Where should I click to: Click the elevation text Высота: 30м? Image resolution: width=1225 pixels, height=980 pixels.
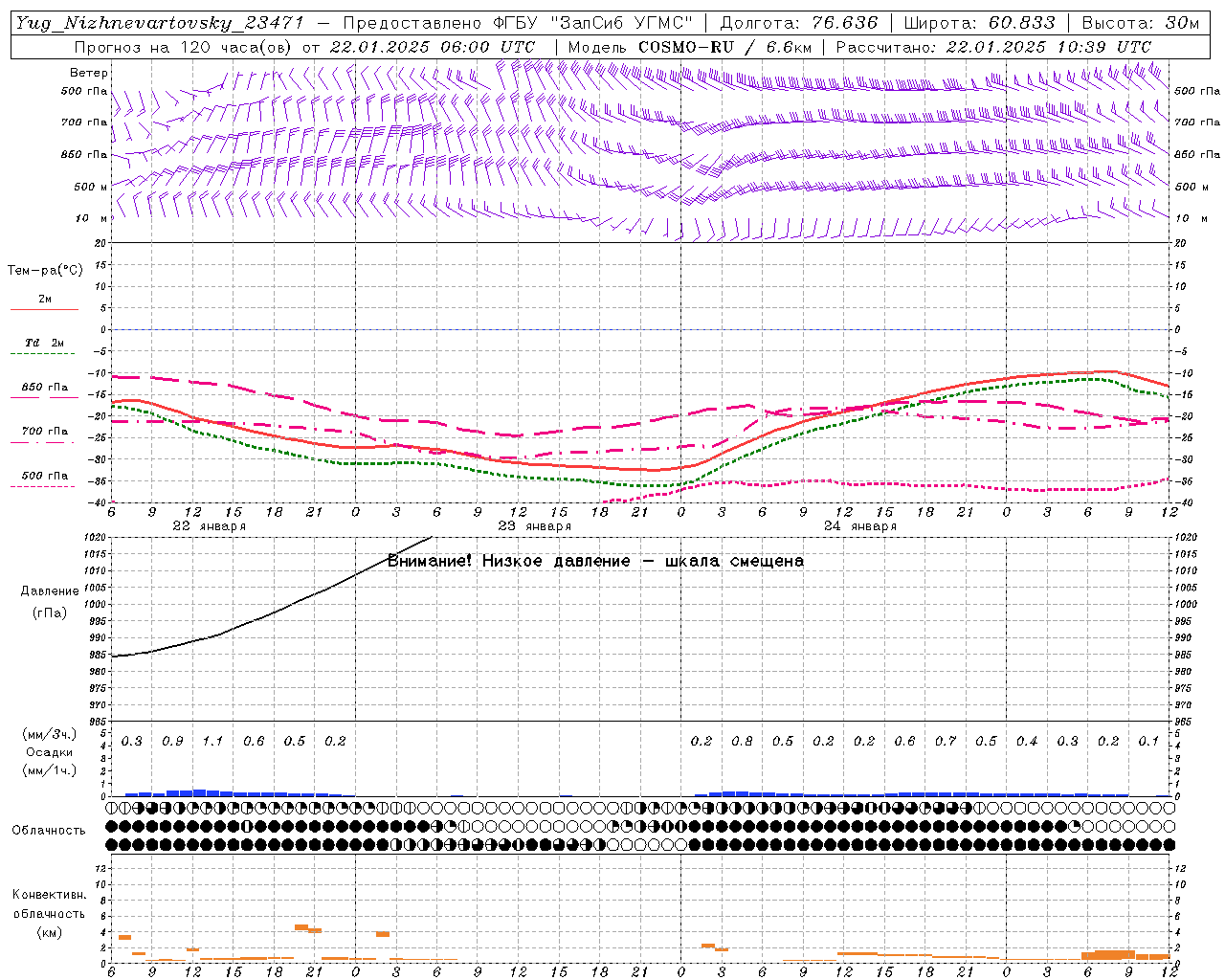(x=1140, y=23)
